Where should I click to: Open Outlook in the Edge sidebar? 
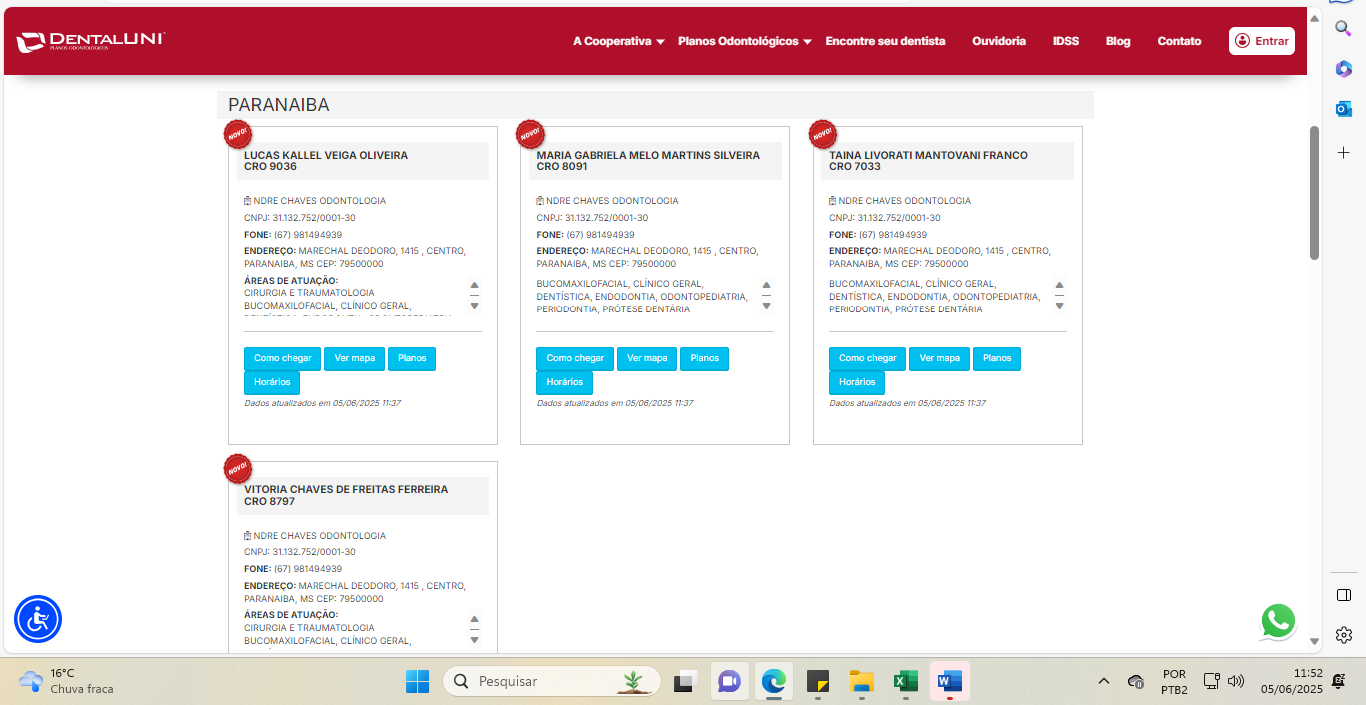(x=1344, y=108)
